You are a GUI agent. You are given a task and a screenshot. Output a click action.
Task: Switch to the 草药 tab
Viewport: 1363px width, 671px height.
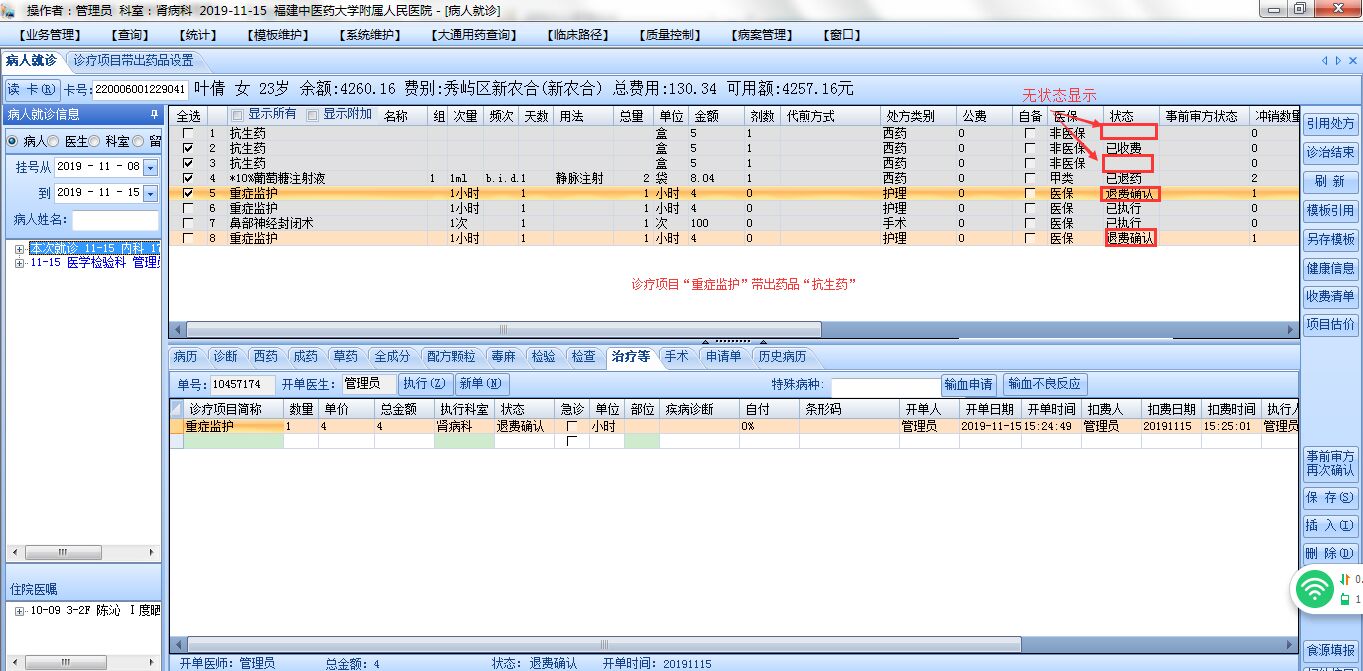coord(345,356)
